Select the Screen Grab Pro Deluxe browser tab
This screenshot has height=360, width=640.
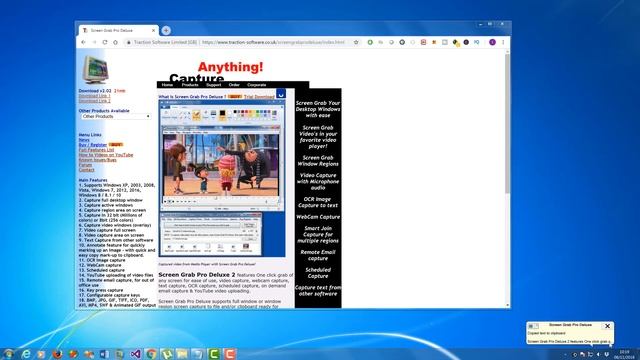point(118,30)
